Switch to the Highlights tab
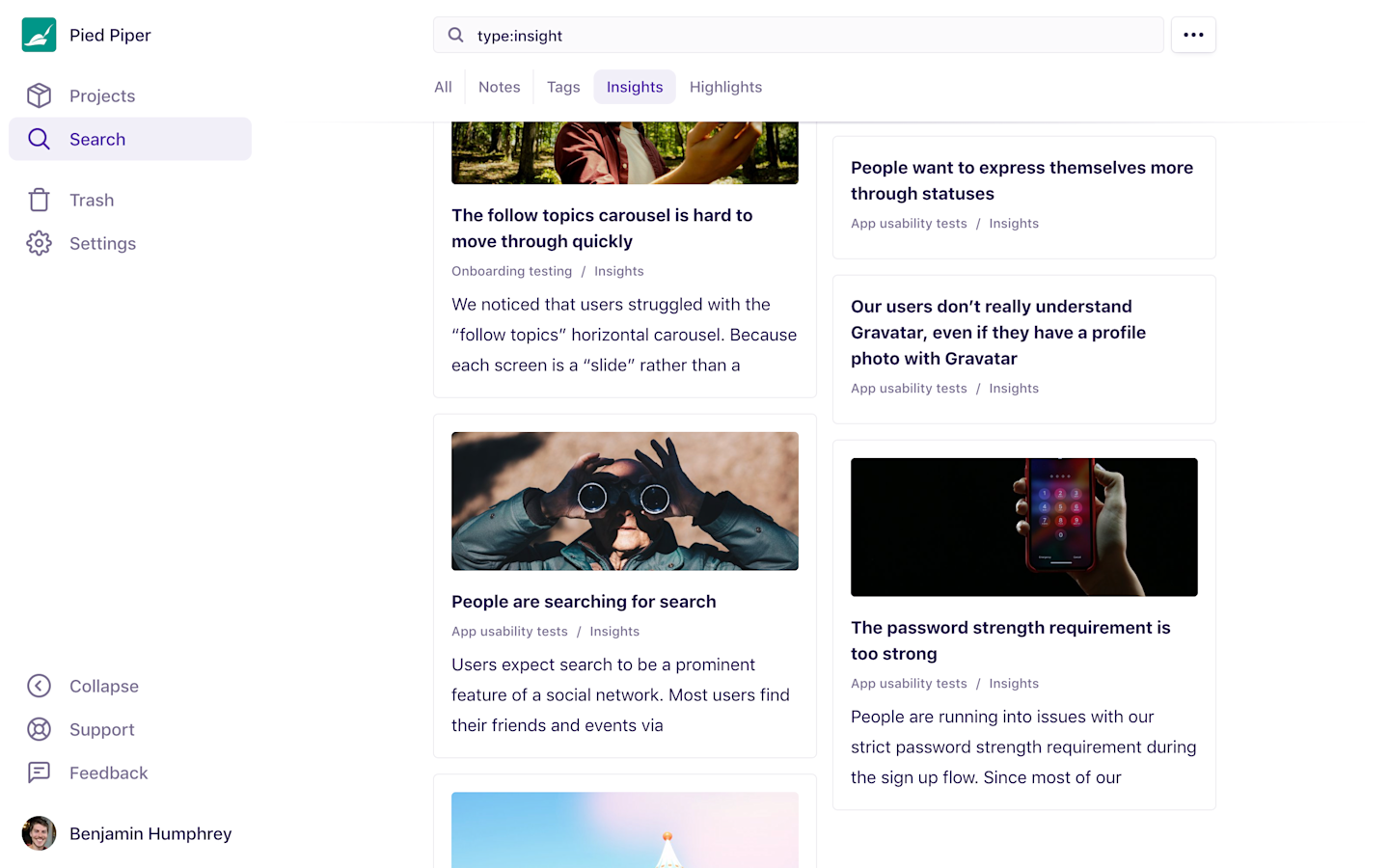 coord(725,87)
